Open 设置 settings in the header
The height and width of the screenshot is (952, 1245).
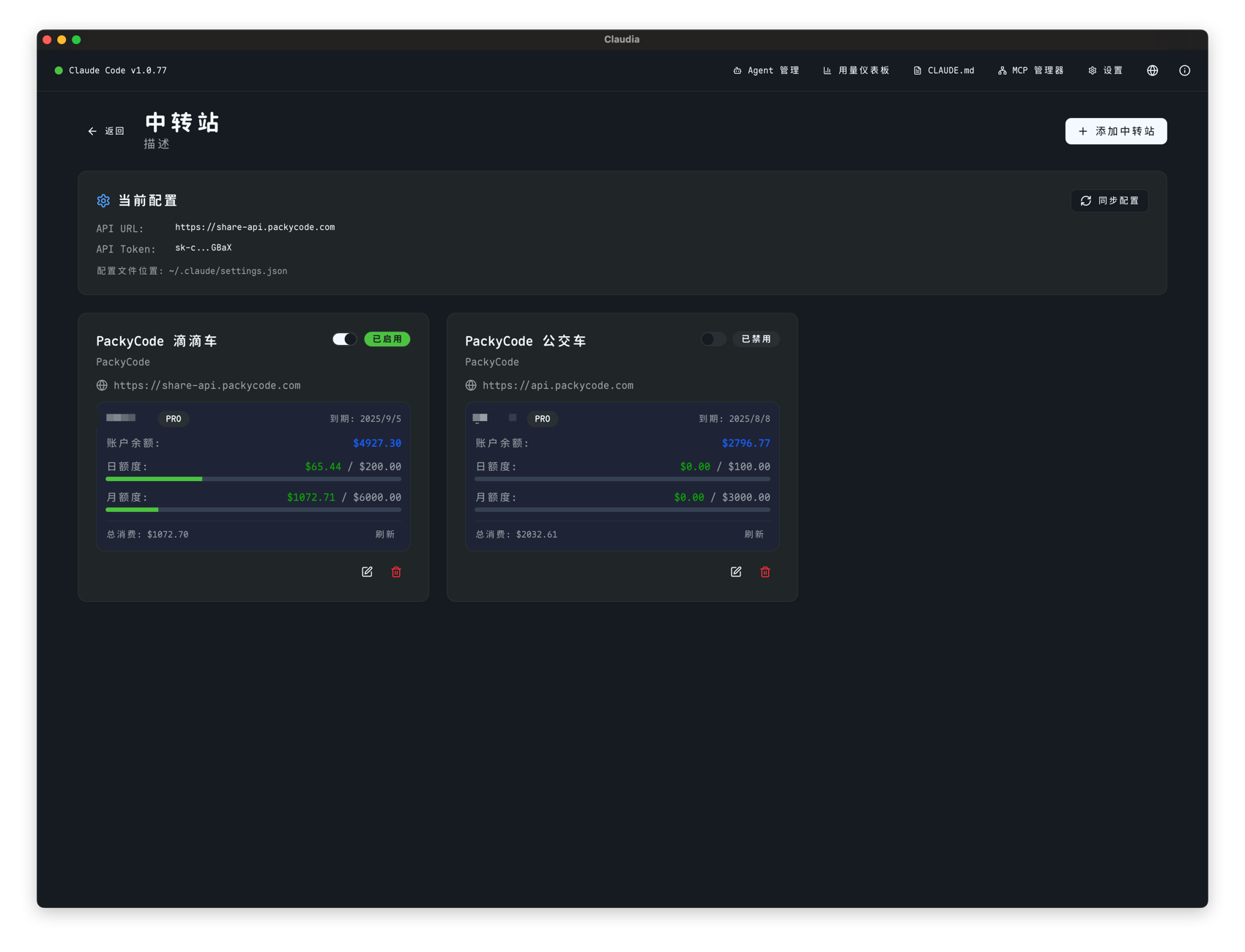coord(1105,70)
